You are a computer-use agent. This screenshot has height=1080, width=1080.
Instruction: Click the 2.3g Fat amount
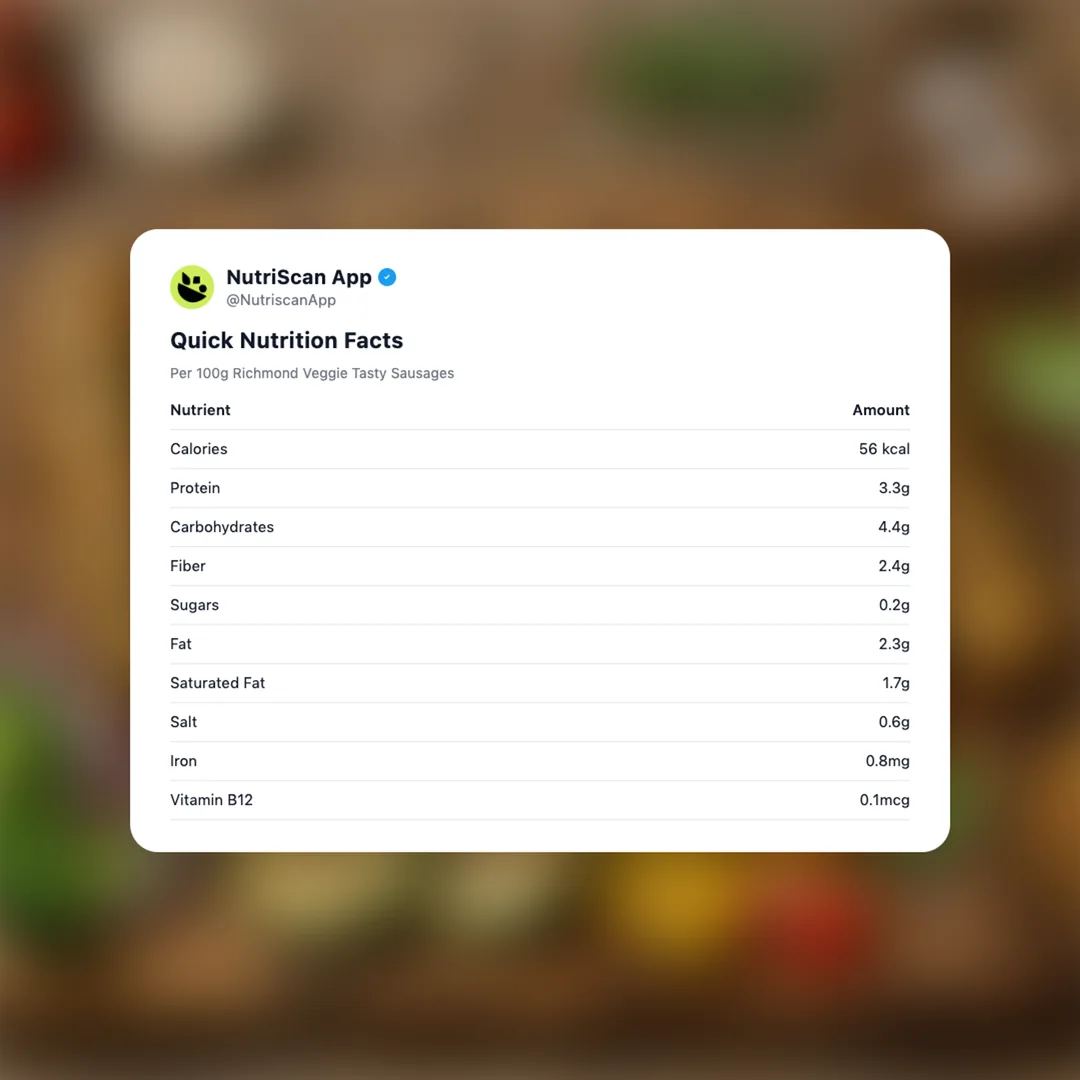click(x=894, y=644)
